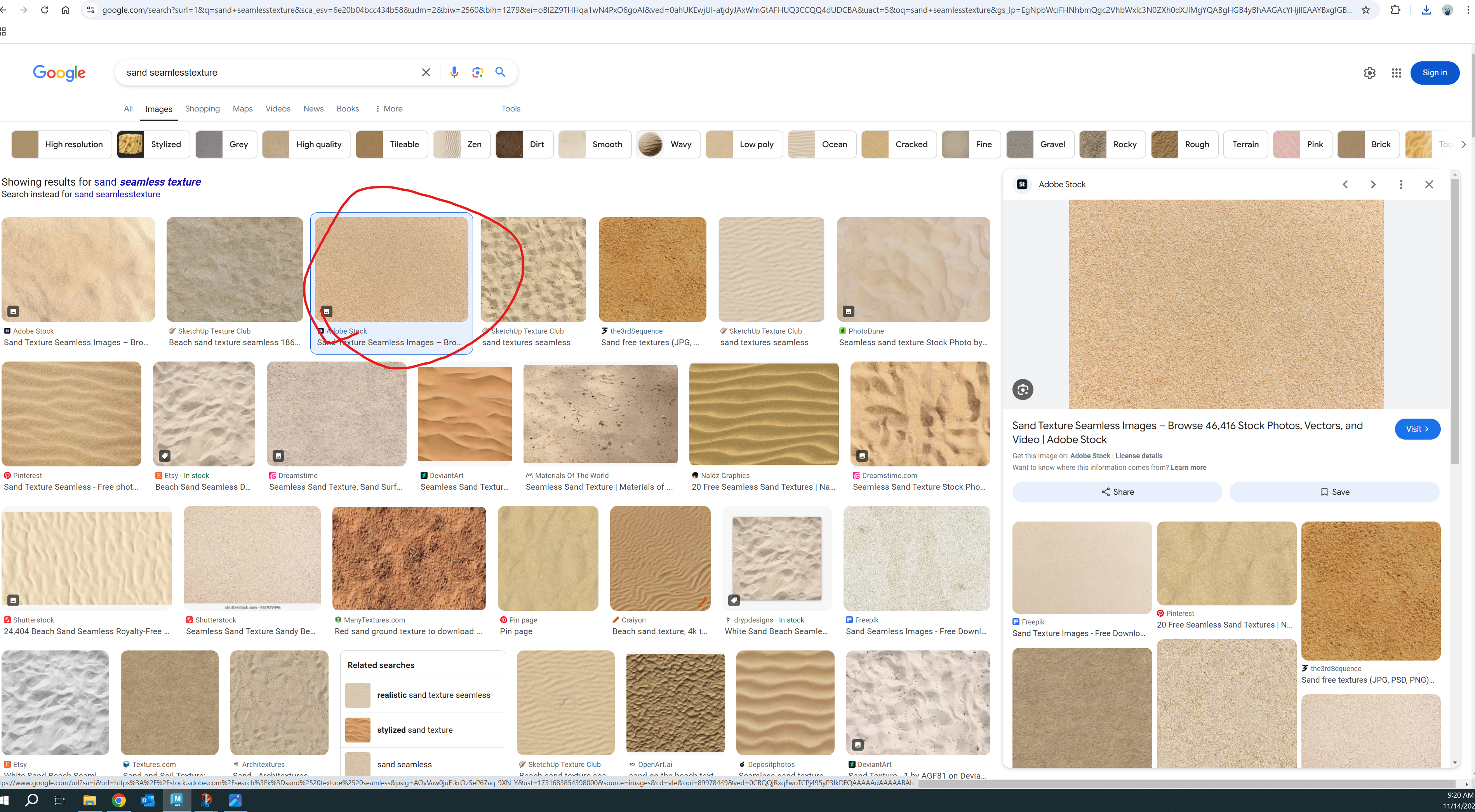This screenshot has width=1475, height=812.
Task: Click in the search query field
Action: click(269, 72)
